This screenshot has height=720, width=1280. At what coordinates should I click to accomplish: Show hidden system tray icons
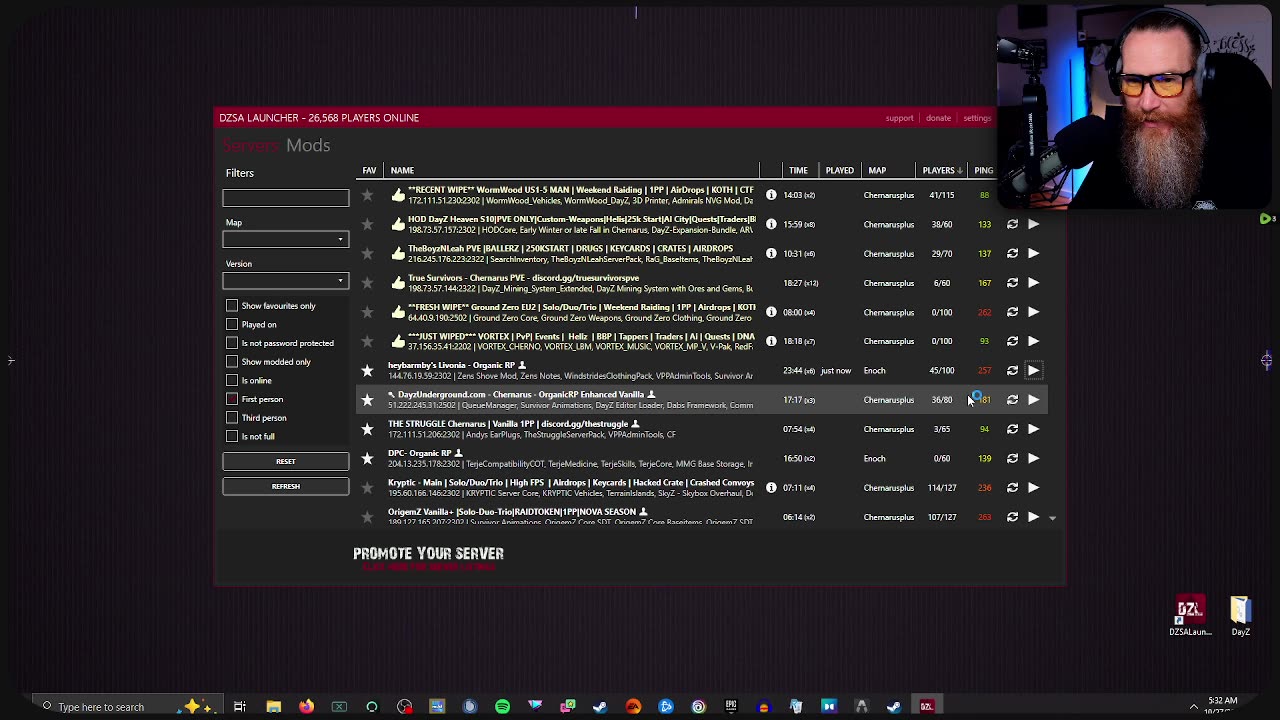(1193, 707)
